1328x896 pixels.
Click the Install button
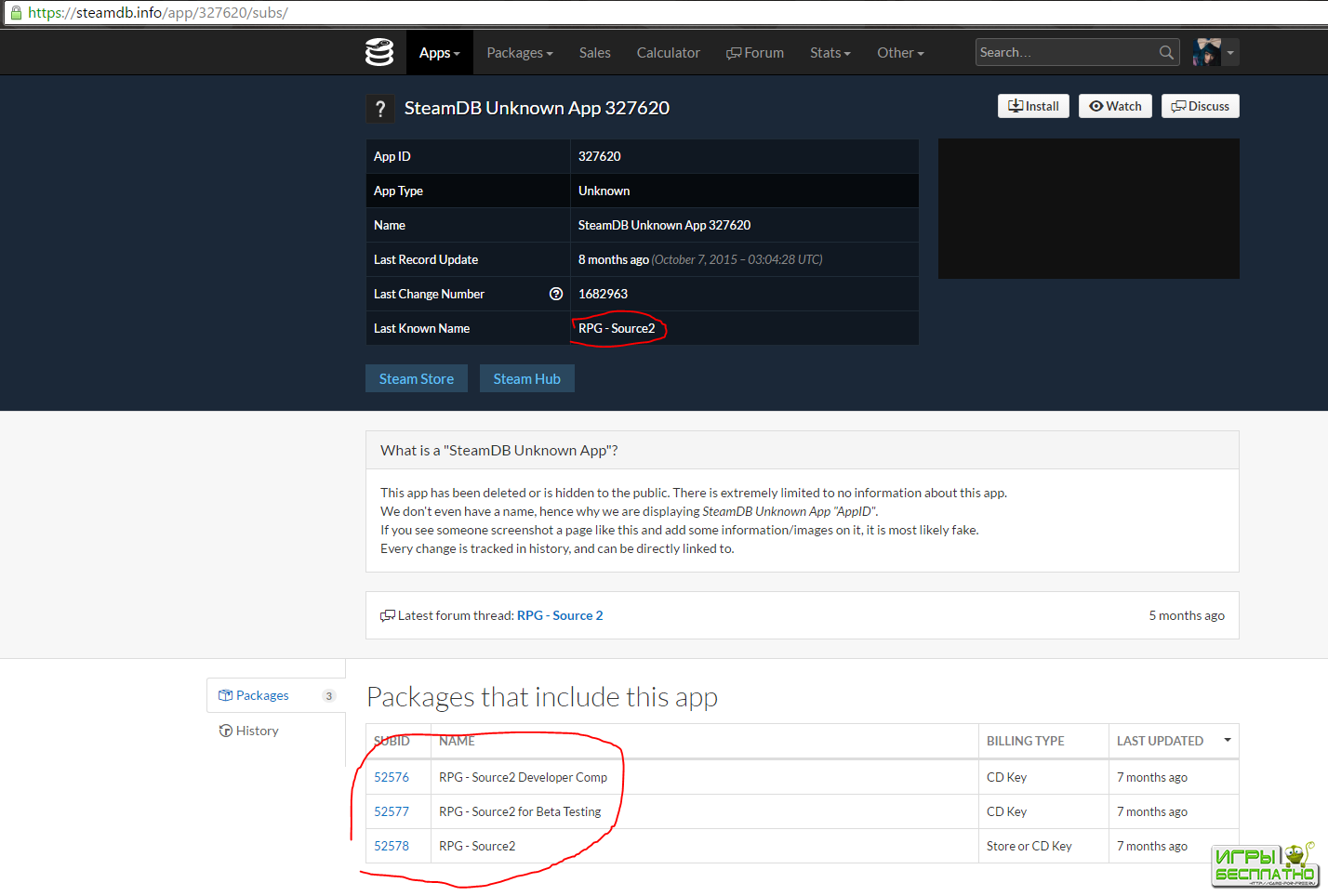pos(1033,106)
